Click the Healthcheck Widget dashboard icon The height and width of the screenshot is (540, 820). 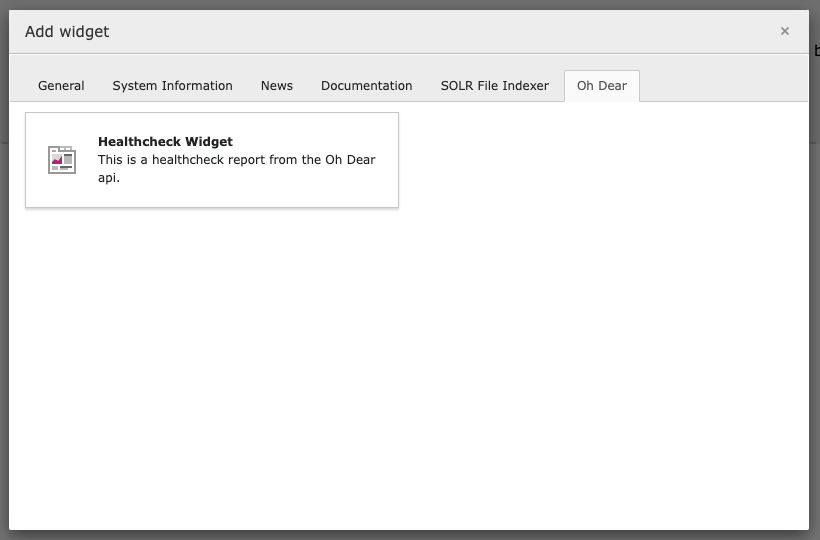point(62,159)
